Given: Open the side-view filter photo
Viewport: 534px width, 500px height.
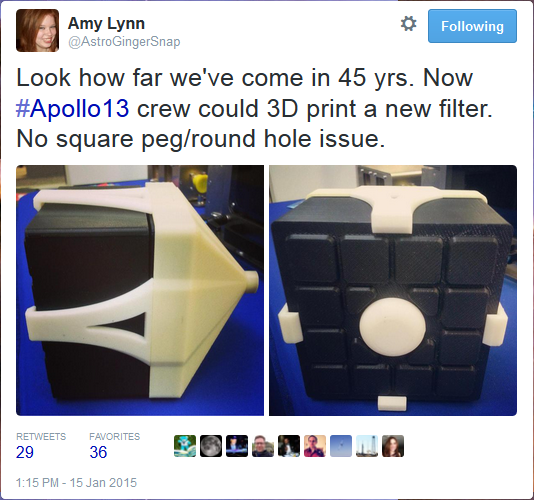Looking at the screenshot, I should (140, 290).
